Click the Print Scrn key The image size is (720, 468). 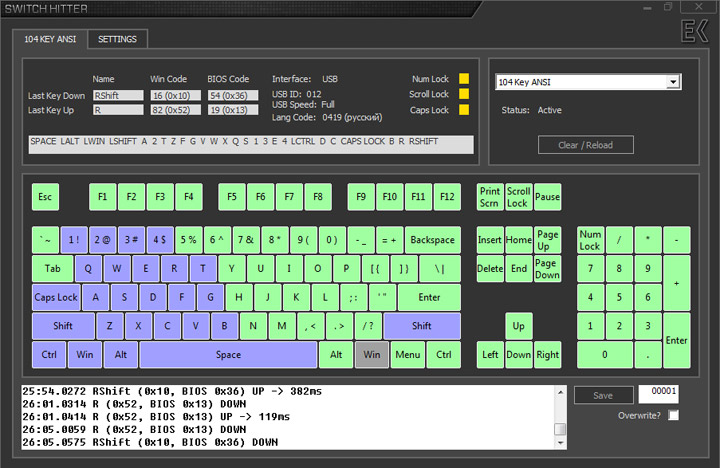pos(490,197)
